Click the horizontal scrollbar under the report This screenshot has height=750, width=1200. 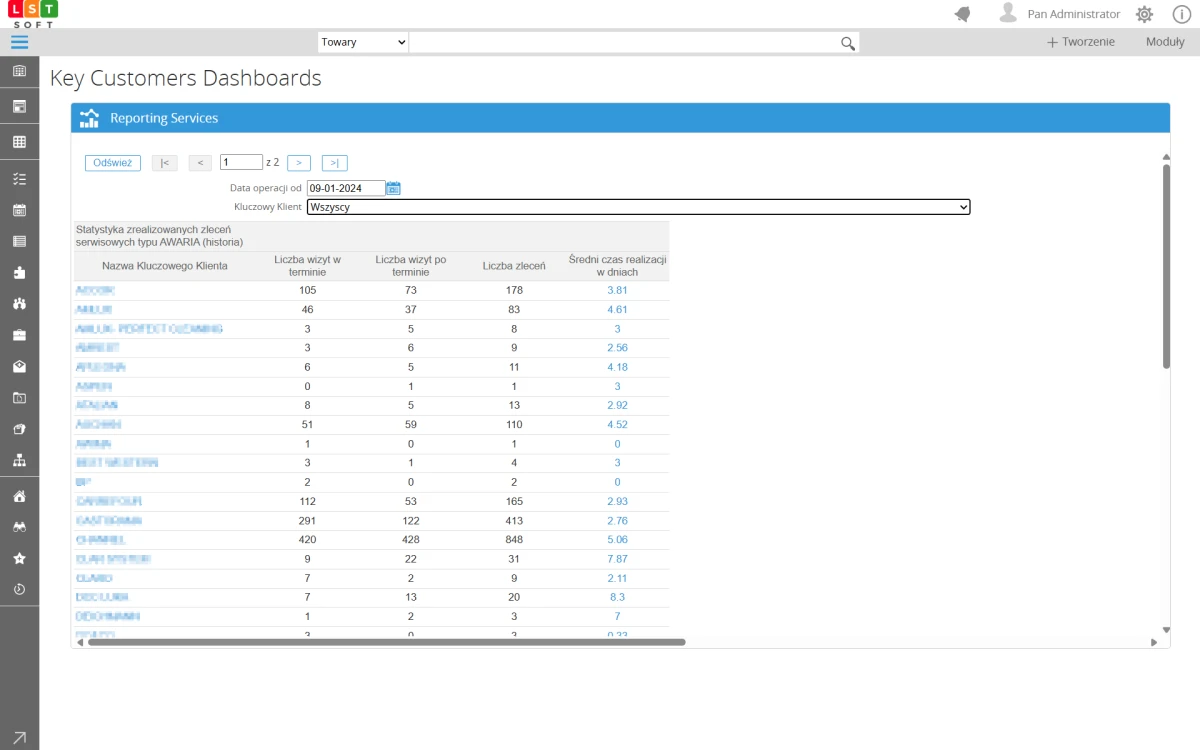(386, 642)
